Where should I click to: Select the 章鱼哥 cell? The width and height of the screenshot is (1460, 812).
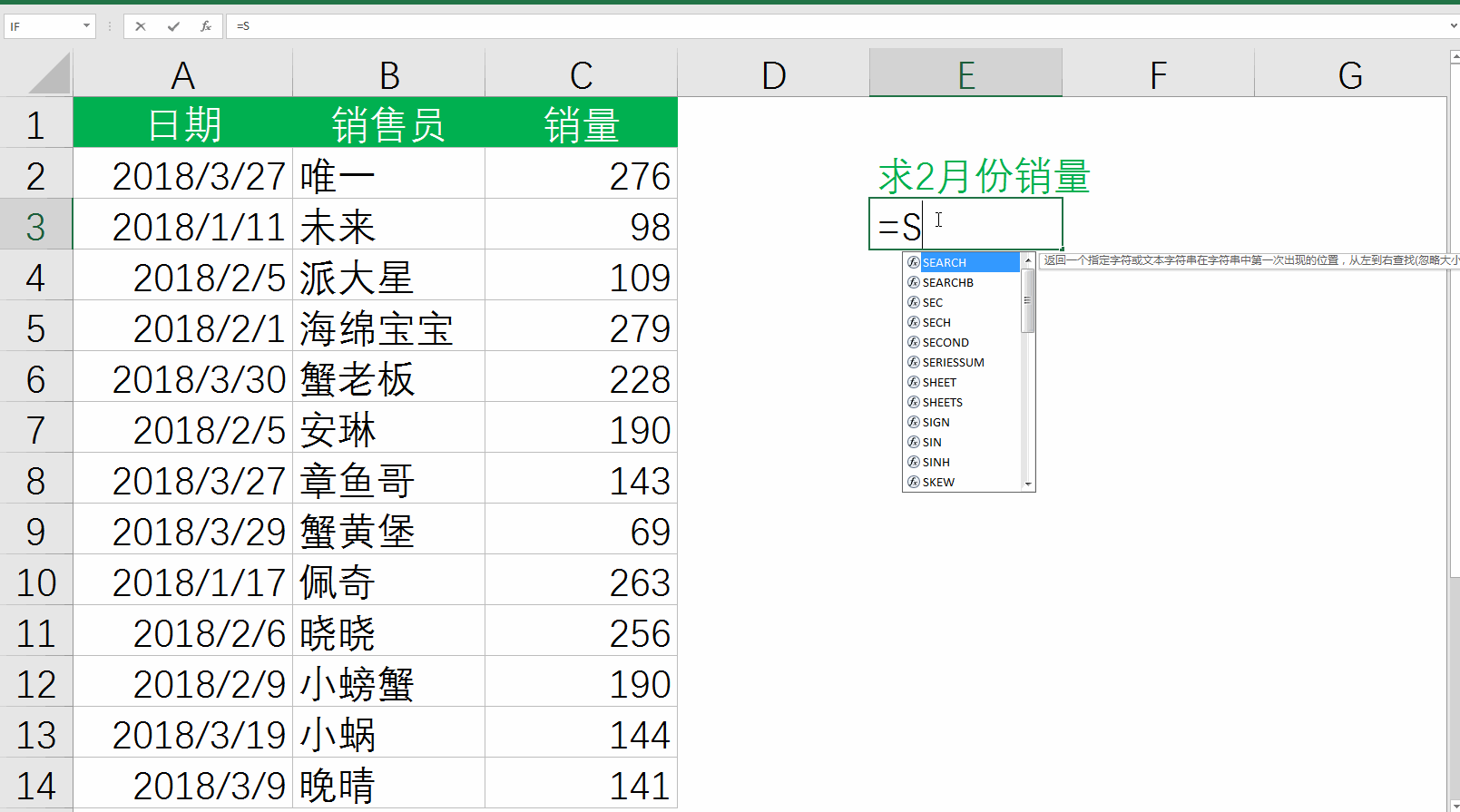point(389,478)
